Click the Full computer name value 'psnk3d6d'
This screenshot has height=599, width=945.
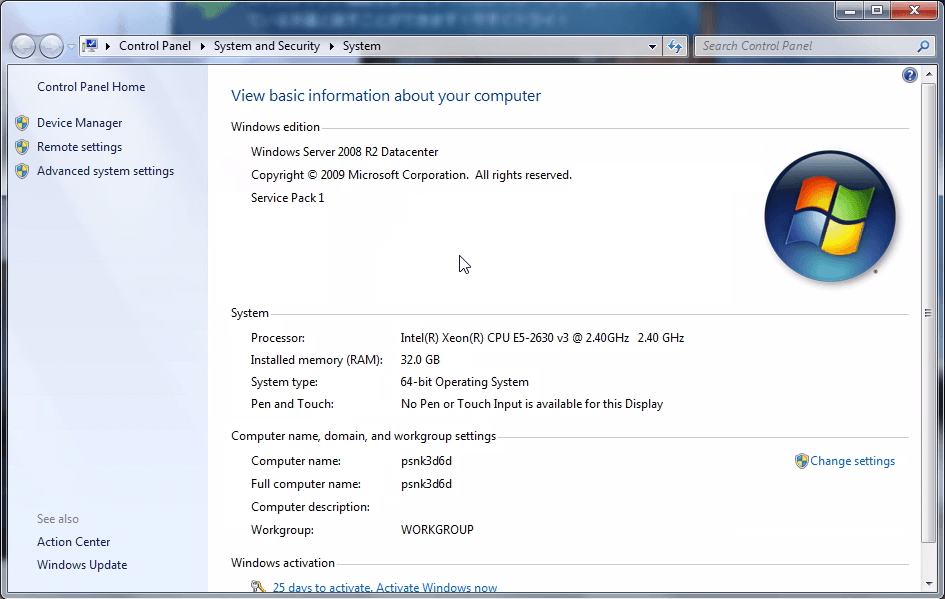click(426, 484)
